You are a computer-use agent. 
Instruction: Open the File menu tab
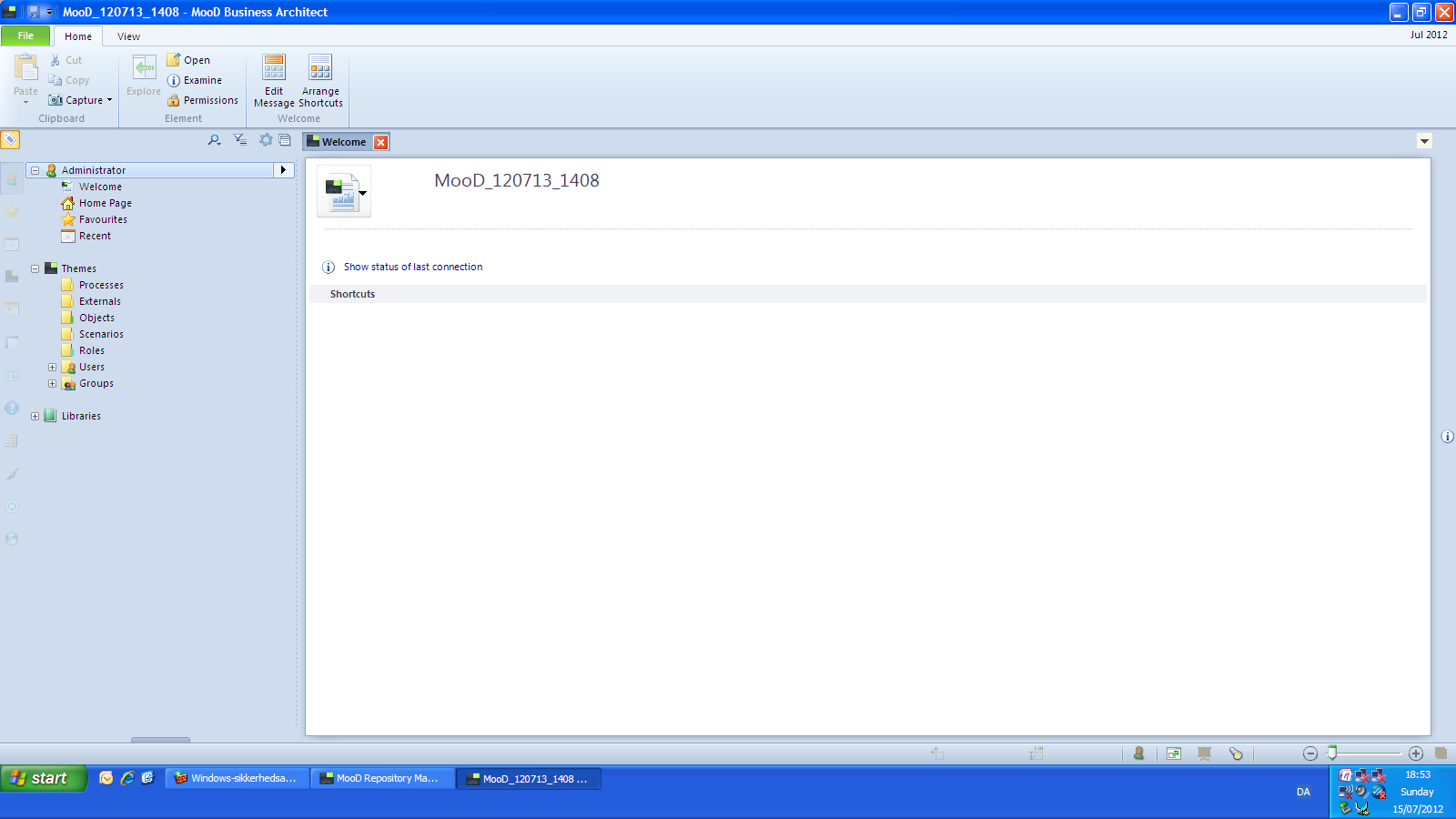[25, 36]
